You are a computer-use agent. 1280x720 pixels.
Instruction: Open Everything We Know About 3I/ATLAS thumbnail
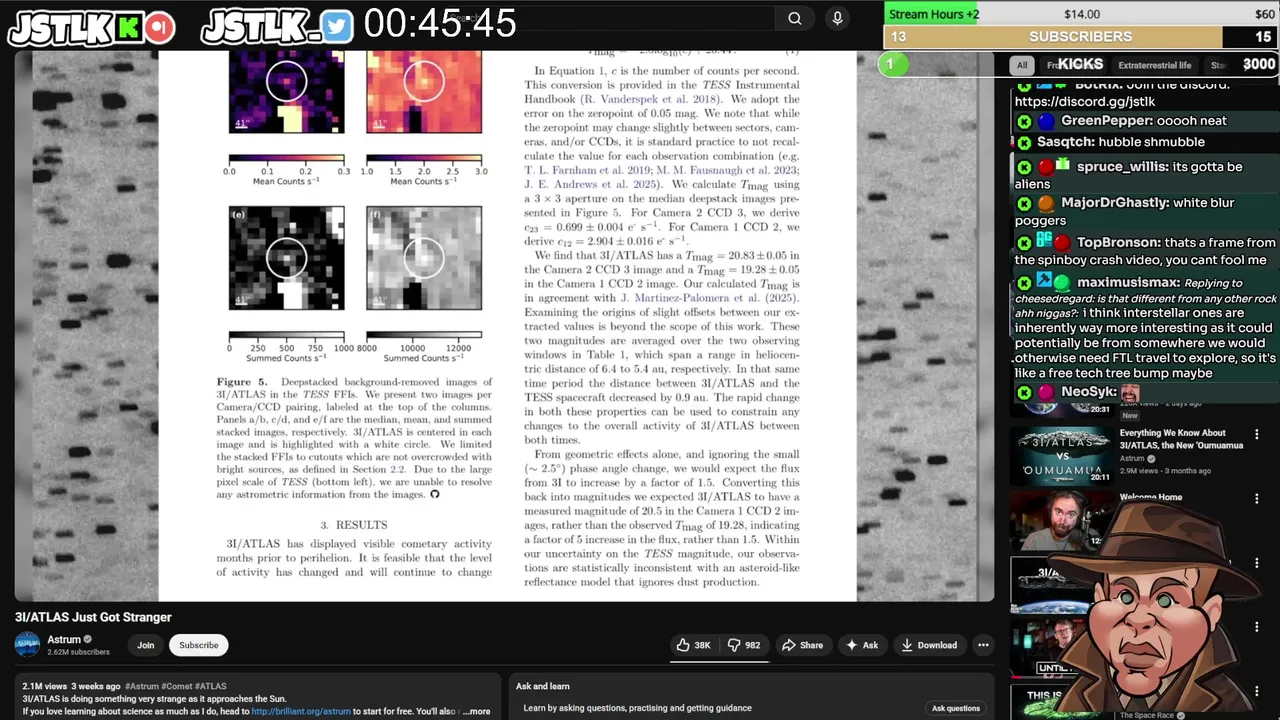coord(1061,455)
